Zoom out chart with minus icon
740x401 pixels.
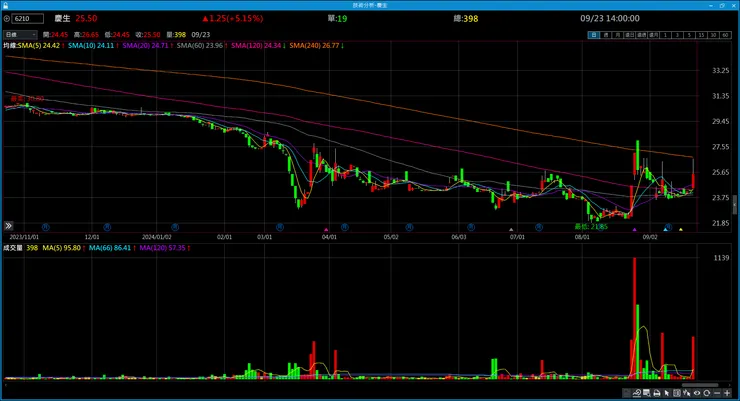click(x=717, y=393)
